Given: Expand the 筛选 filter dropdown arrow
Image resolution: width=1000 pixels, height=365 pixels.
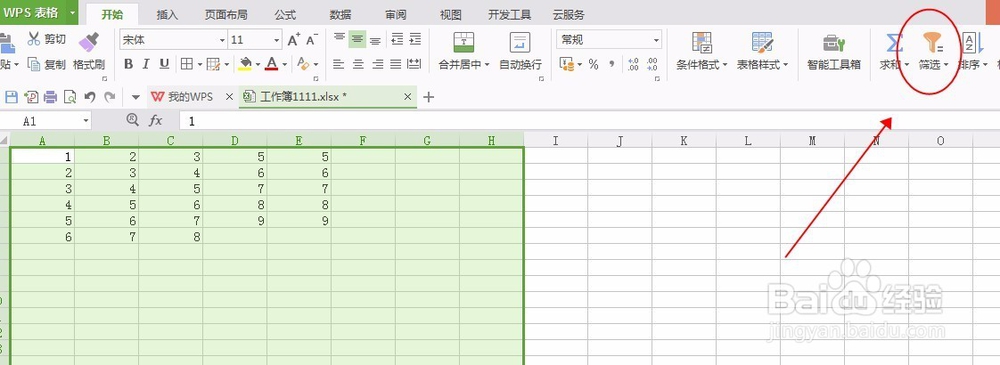Looking at the screenshot, I should click(945, 65).
